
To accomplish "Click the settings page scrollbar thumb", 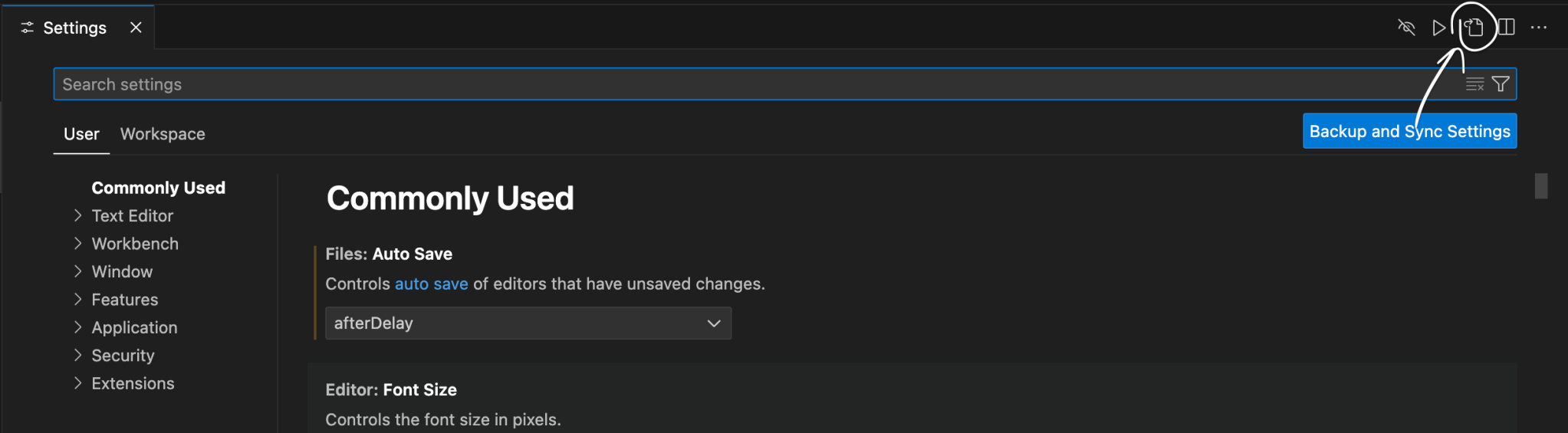I will coord(1541,186).
